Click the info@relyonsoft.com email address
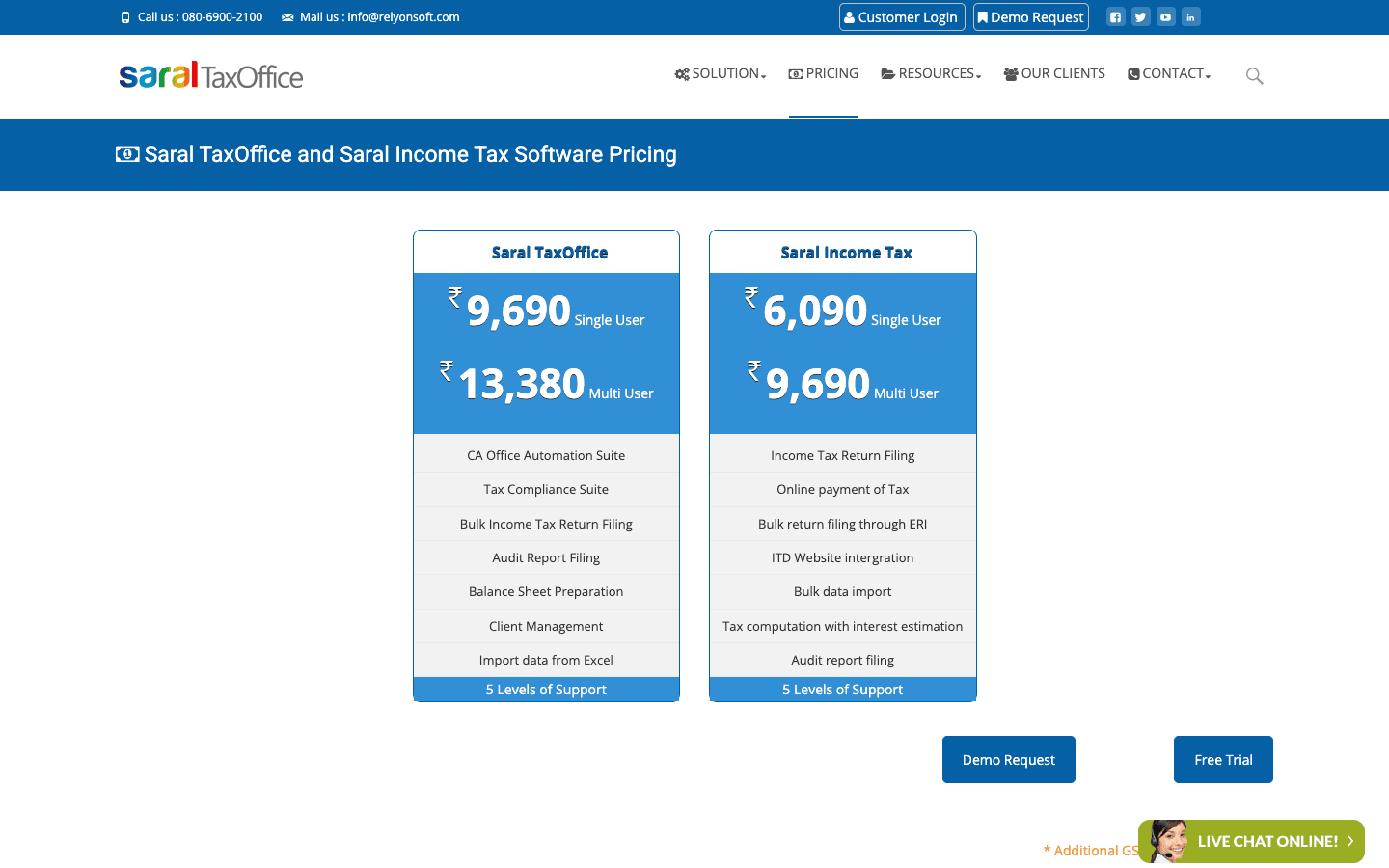This screenshot has height=868, width=1389. [x=403, y=17]
